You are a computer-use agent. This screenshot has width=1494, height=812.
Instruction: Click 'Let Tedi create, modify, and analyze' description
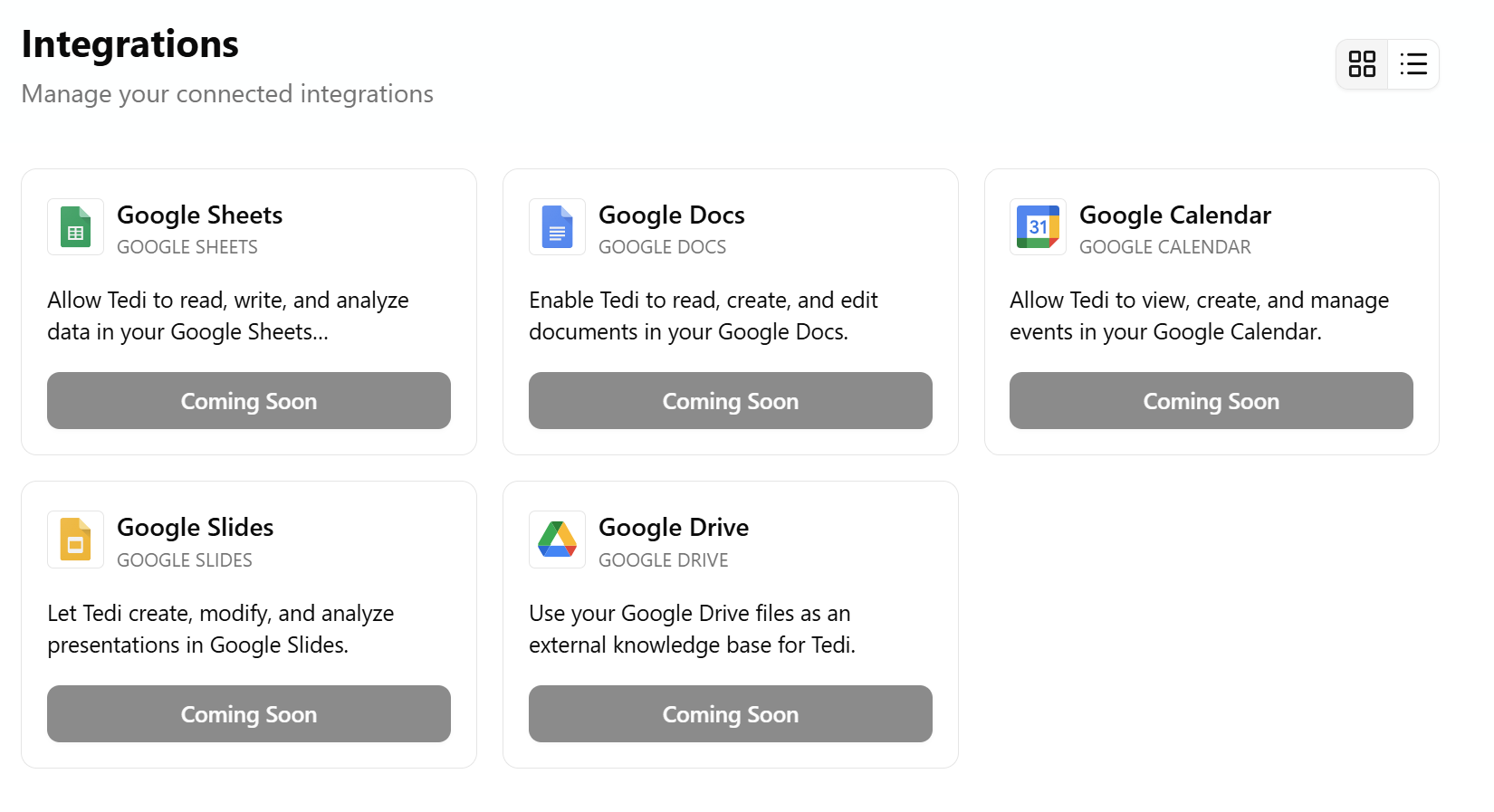(x=221, y=629)
